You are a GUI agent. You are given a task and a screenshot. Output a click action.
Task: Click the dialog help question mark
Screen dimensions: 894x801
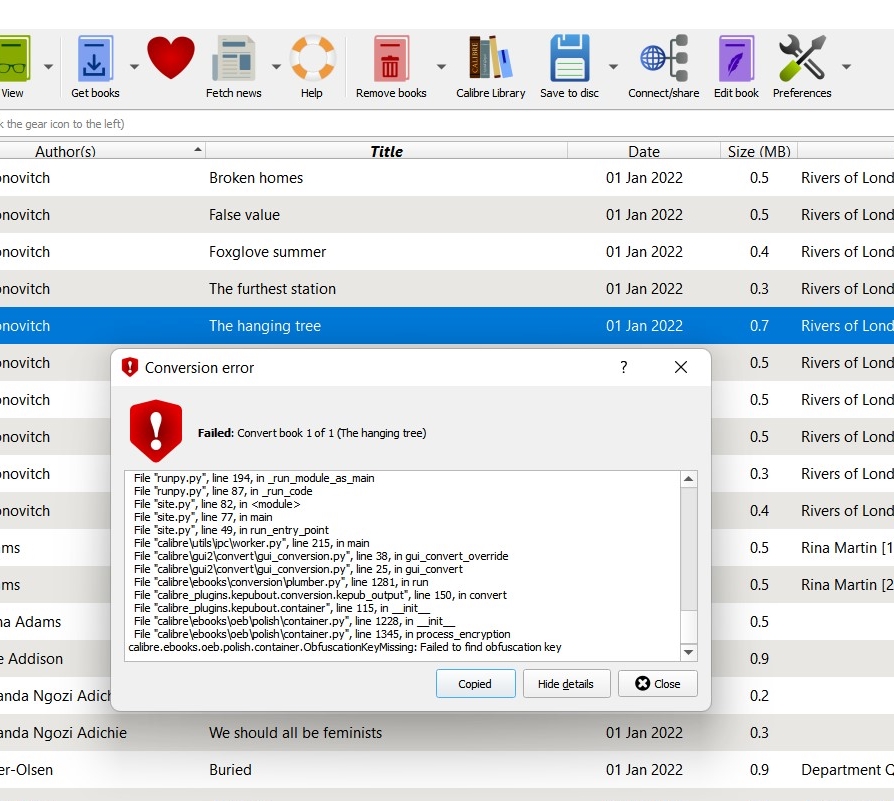coord(624,367)
